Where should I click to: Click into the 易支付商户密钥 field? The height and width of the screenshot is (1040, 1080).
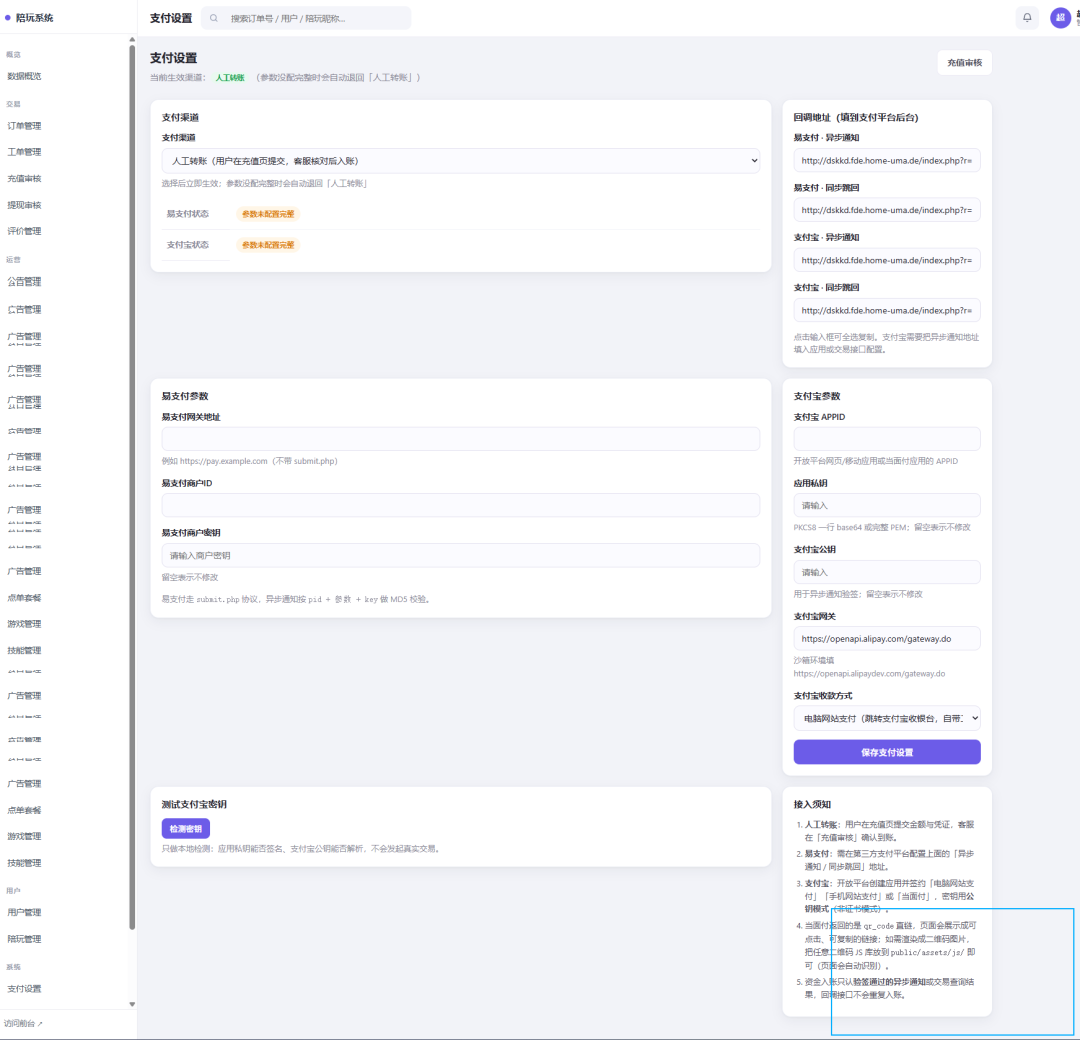point(461,555)
